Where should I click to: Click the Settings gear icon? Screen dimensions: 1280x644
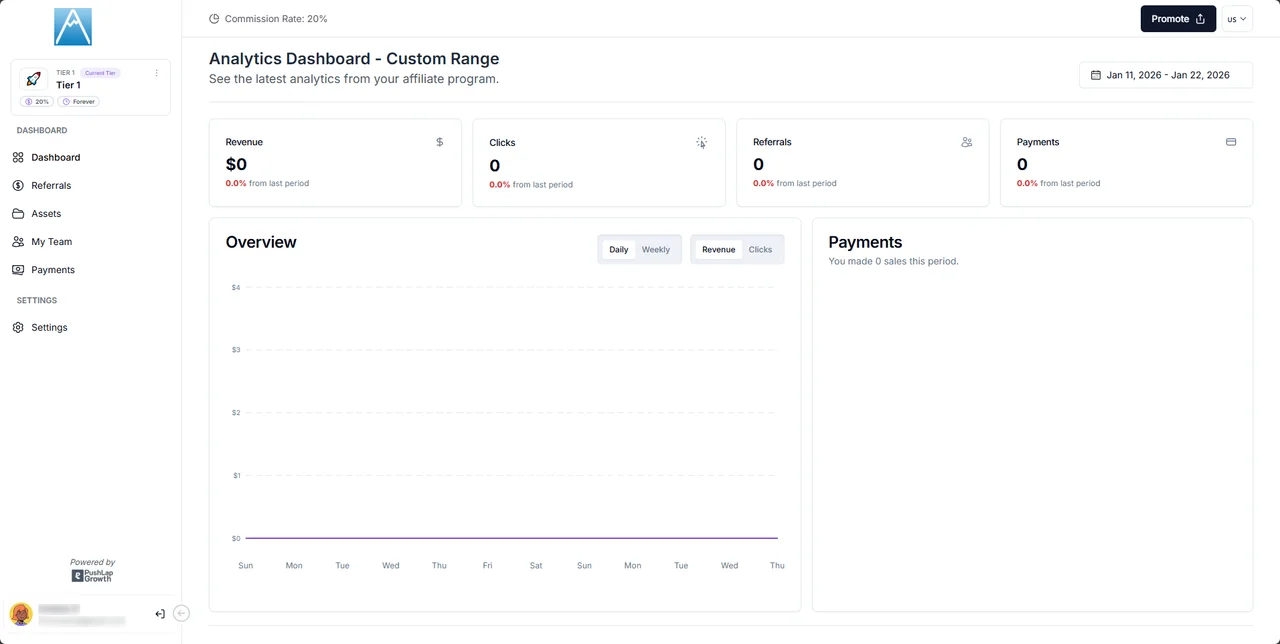coord(18,327)
